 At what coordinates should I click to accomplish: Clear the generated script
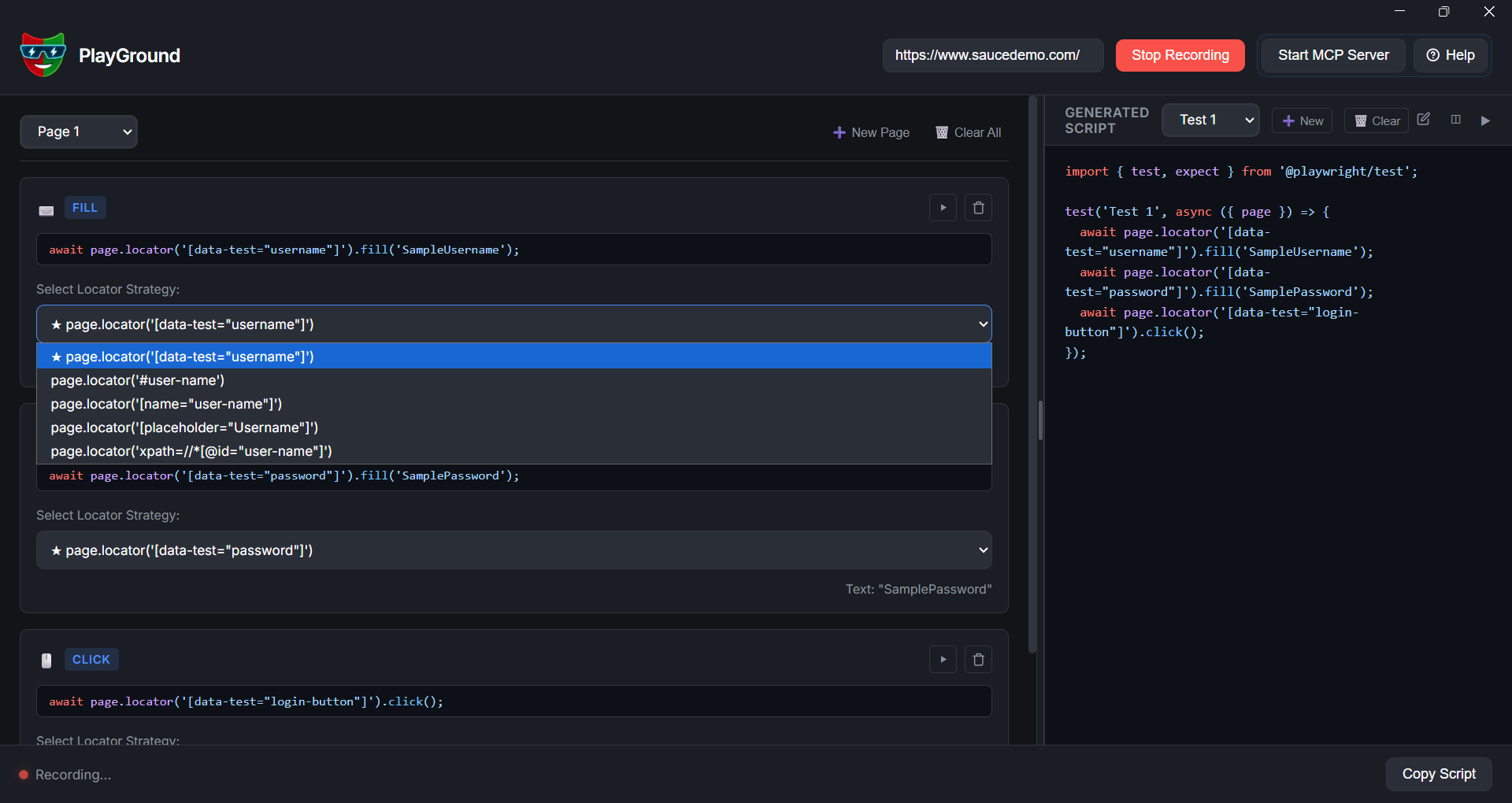tap(1377, 120)
